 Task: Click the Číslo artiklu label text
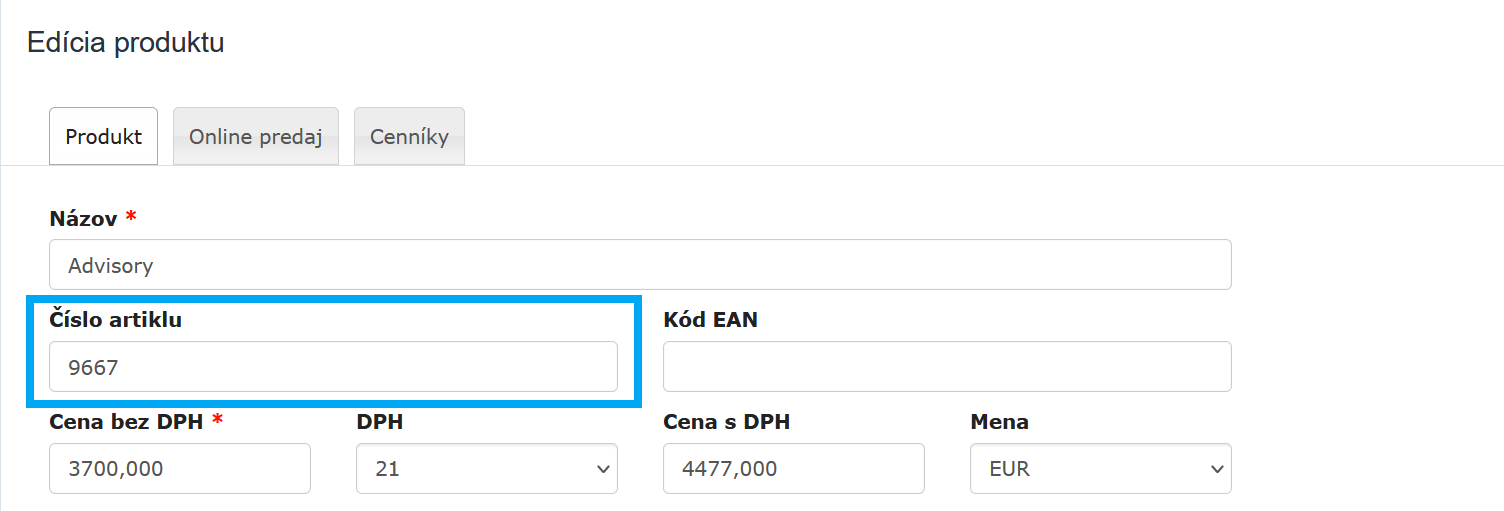(x=115, y=320)
